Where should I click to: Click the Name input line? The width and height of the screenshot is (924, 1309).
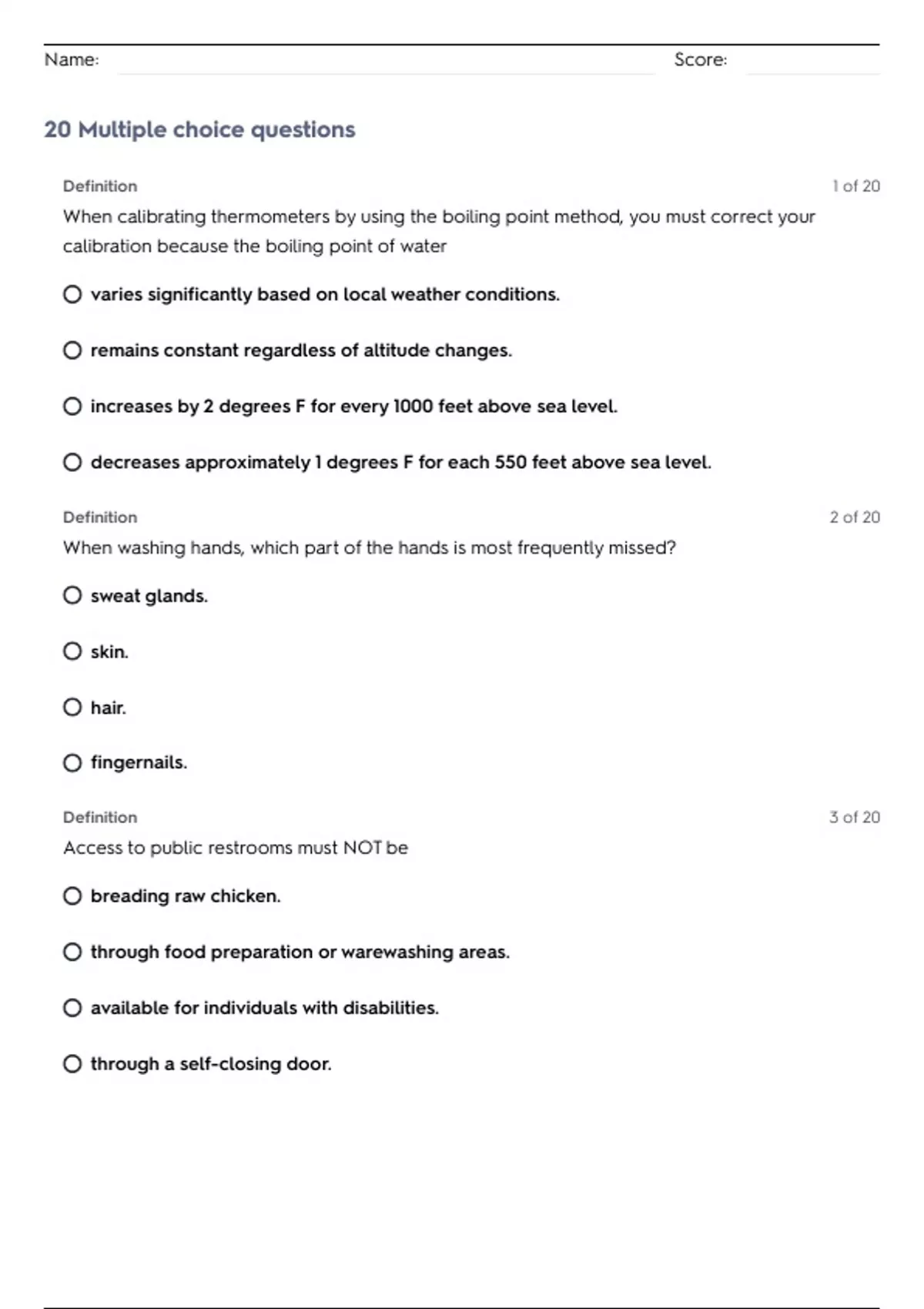pos(385,62)
